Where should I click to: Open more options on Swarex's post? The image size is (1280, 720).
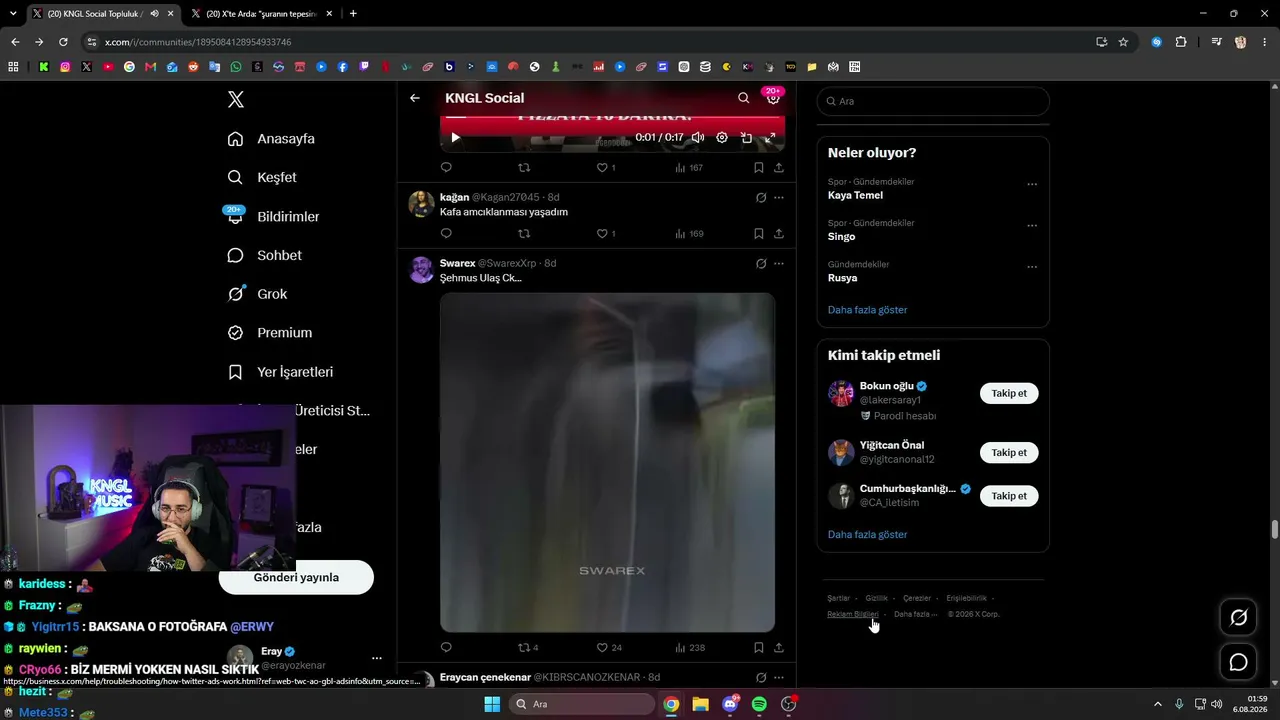(x=779, y=264)
